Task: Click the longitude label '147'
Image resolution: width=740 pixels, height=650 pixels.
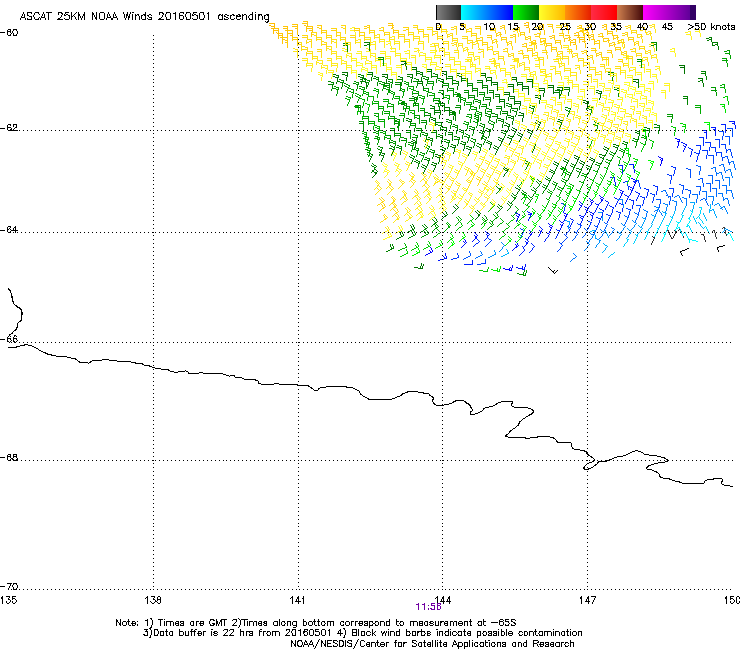Action: coord(588,600)
